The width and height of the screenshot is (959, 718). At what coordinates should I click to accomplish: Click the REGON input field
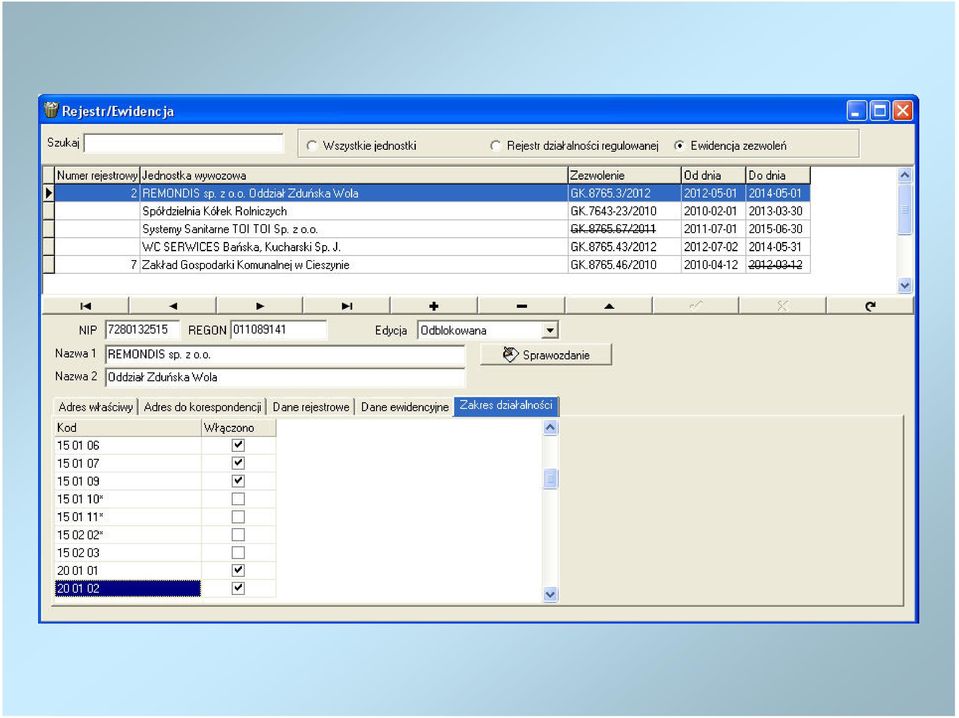pos(278,330)
